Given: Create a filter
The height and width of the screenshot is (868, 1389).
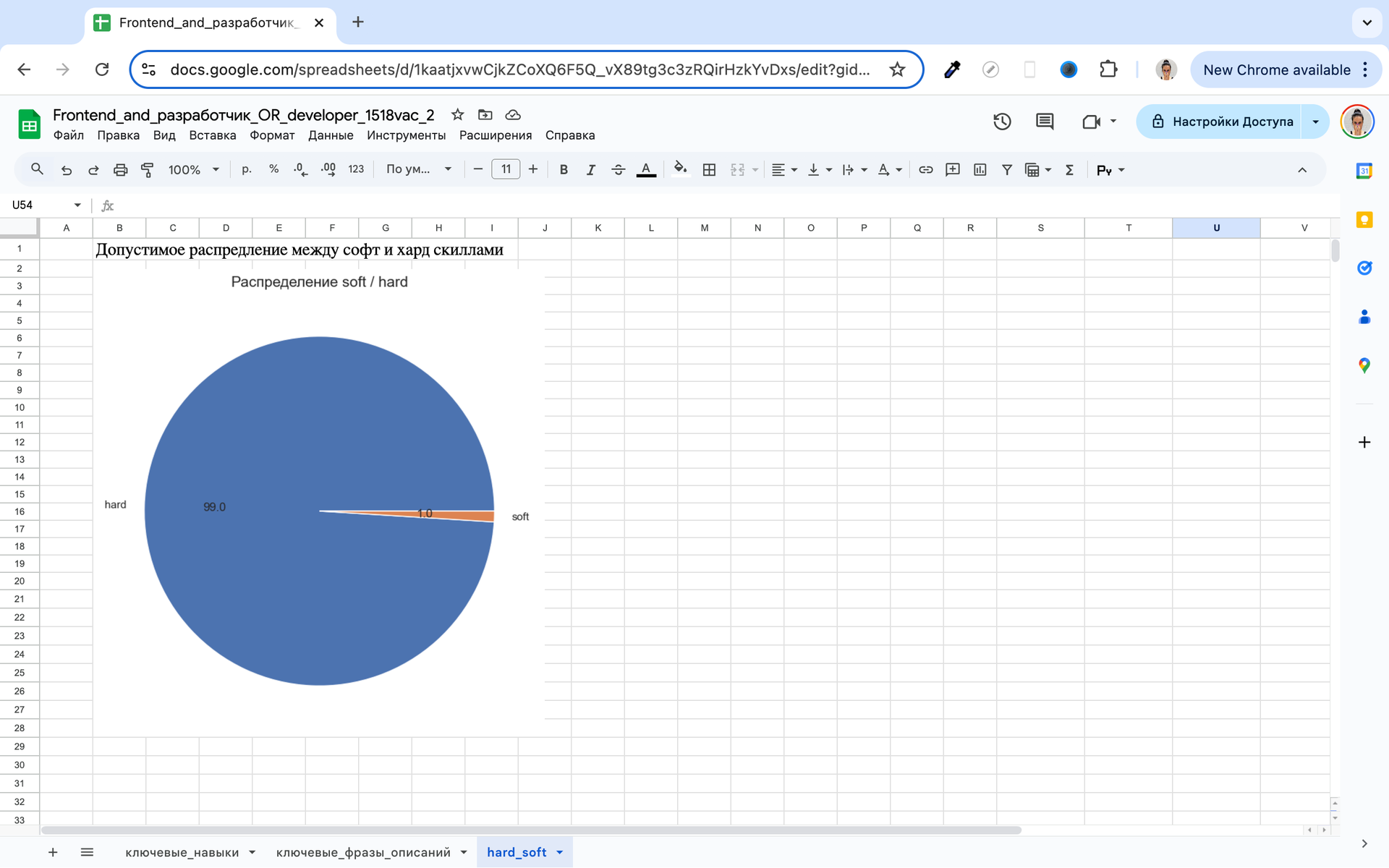Looking at the screenshot, I should tap(1006, 170).
